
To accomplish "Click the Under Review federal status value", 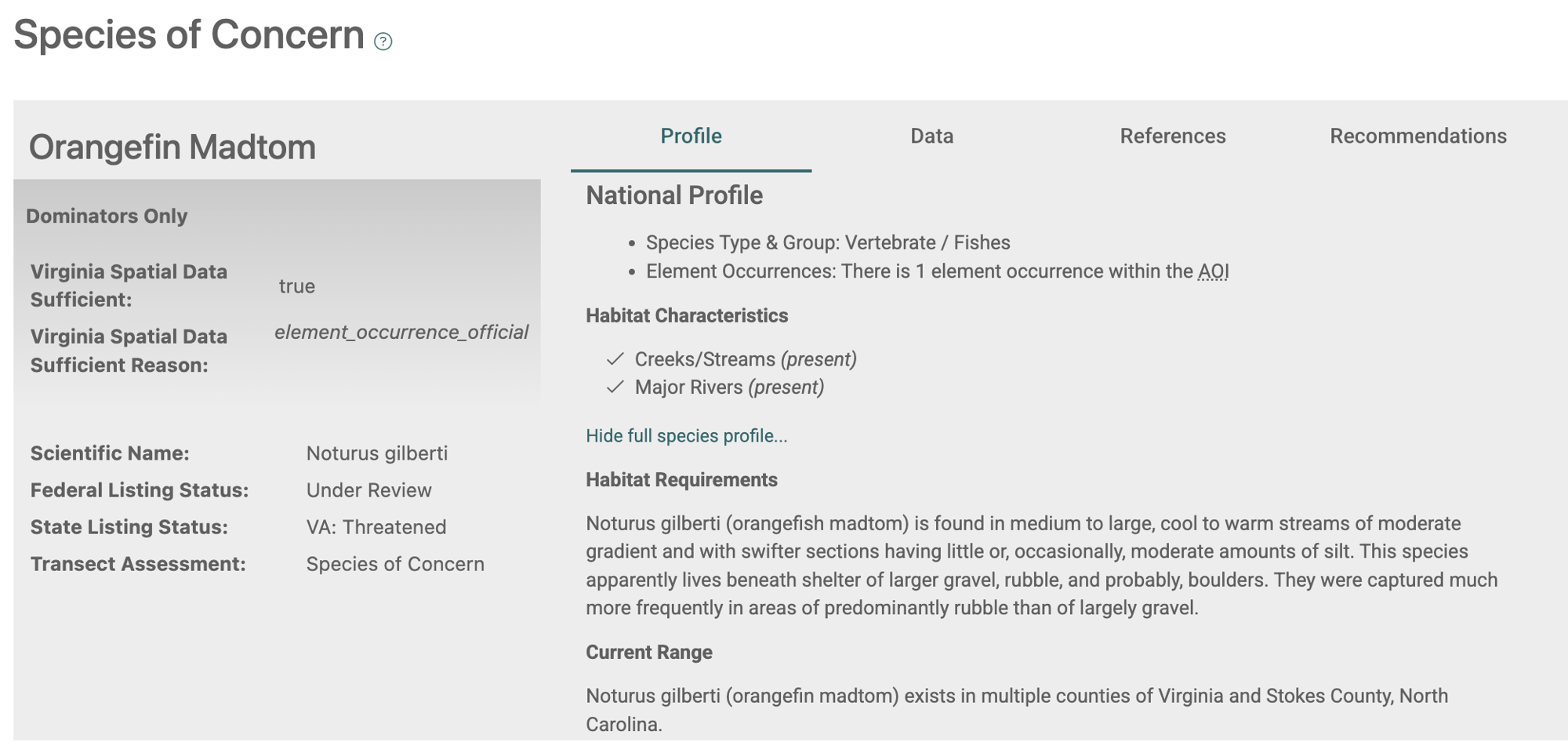I will click(x=368, y=490).
